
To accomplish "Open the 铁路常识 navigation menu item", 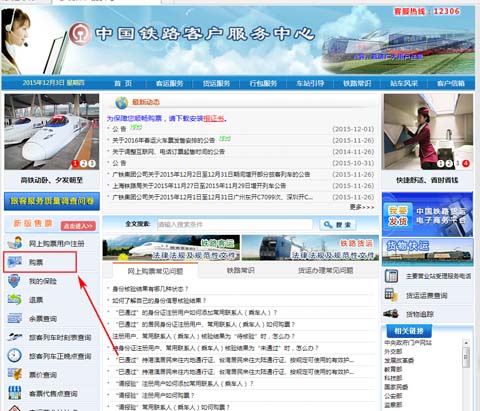I will coord(357,83).
